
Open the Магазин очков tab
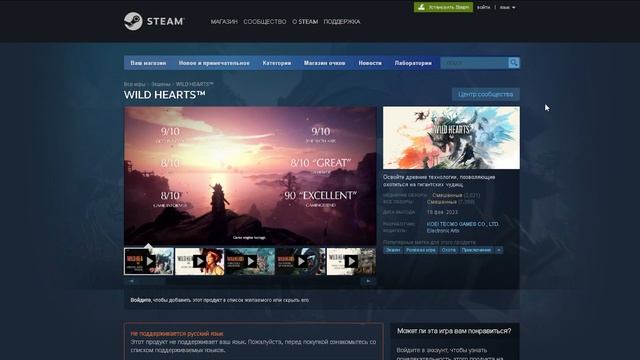coord(324,63)
